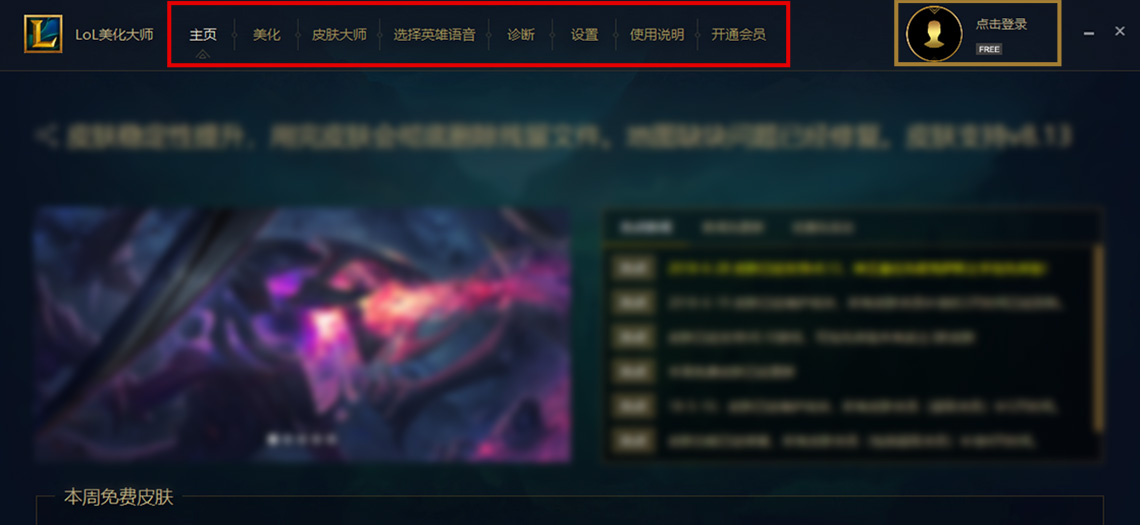Open the 主页 home tab

(x=203, y=35)
